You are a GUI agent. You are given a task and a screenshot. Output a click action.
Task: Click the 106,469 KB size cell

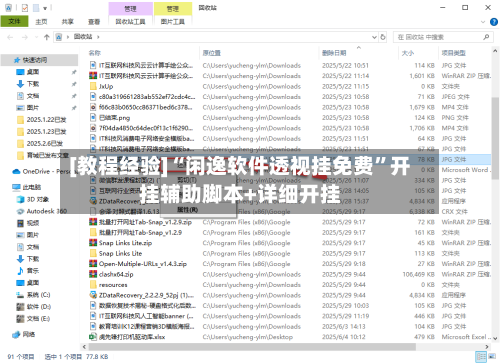[419, 275]
